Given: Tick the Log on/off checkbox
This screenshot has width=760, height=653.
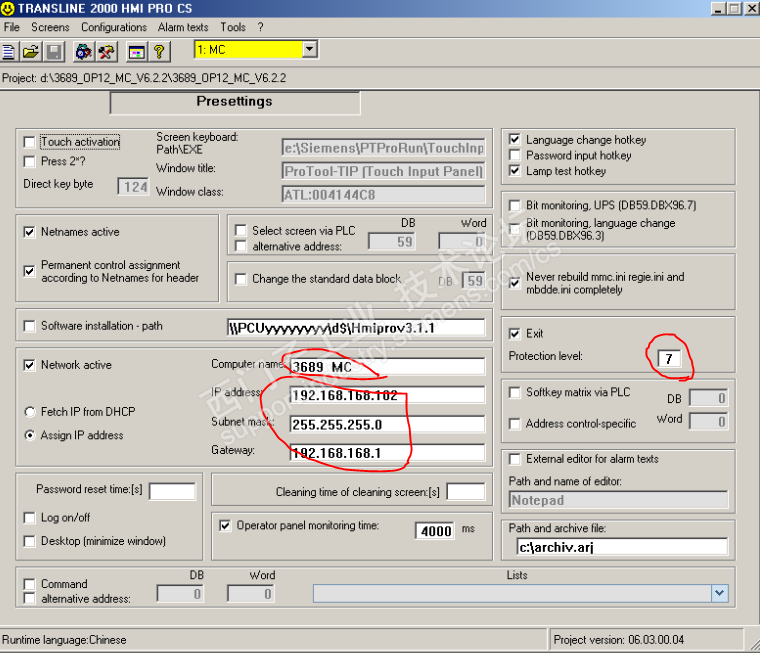Looking at the screenshot, I should coord(30,518).
